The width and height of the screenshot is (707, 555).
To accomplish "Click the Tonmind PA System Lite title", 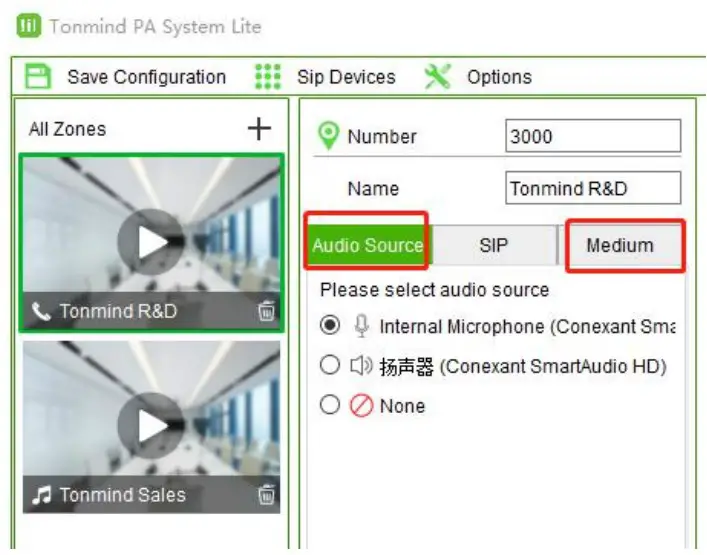I will (156, 27).
